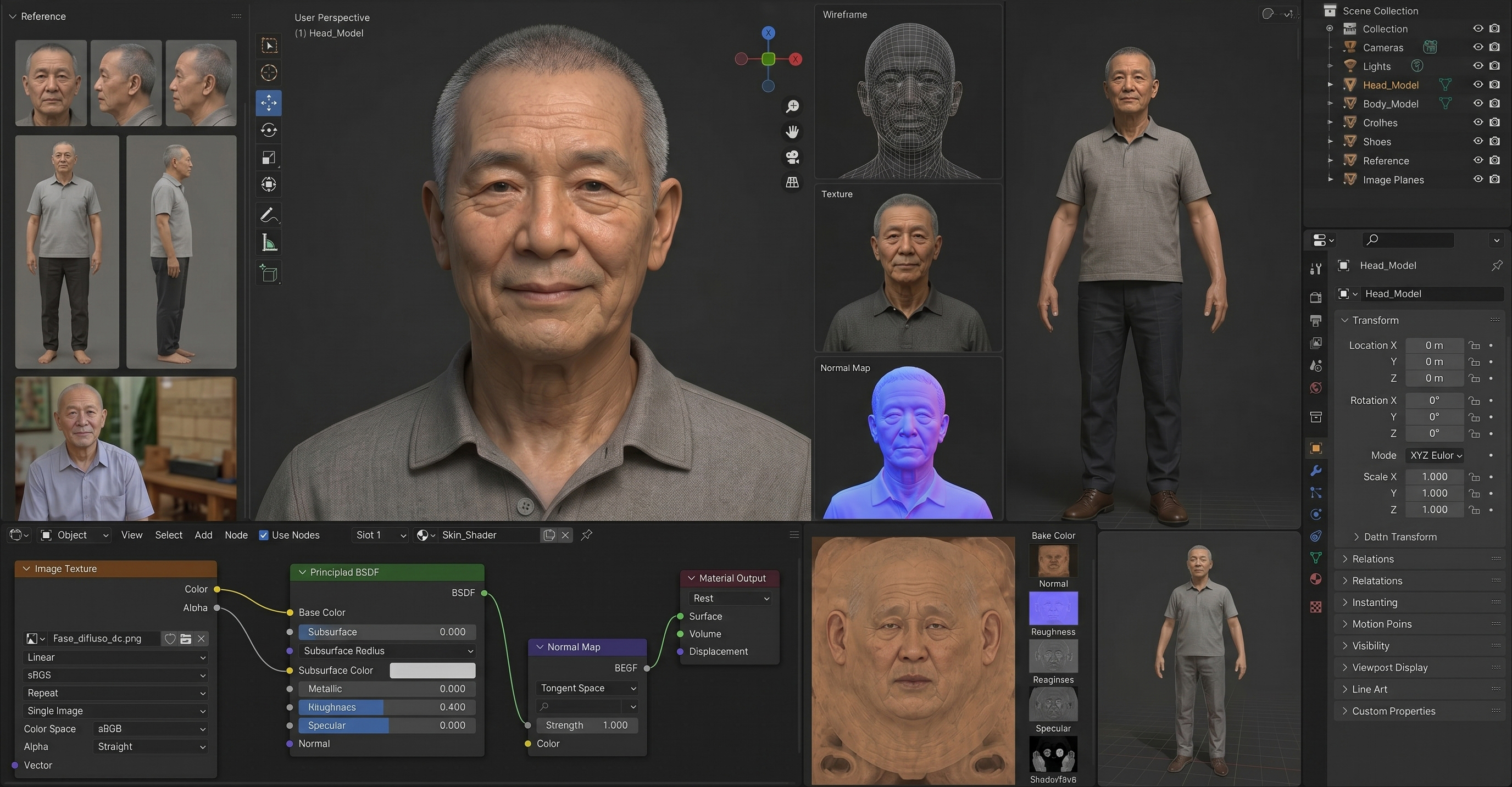
Task: Click the camera view icon in viewport
Action: pyautogui.click(x=792, y=157)
